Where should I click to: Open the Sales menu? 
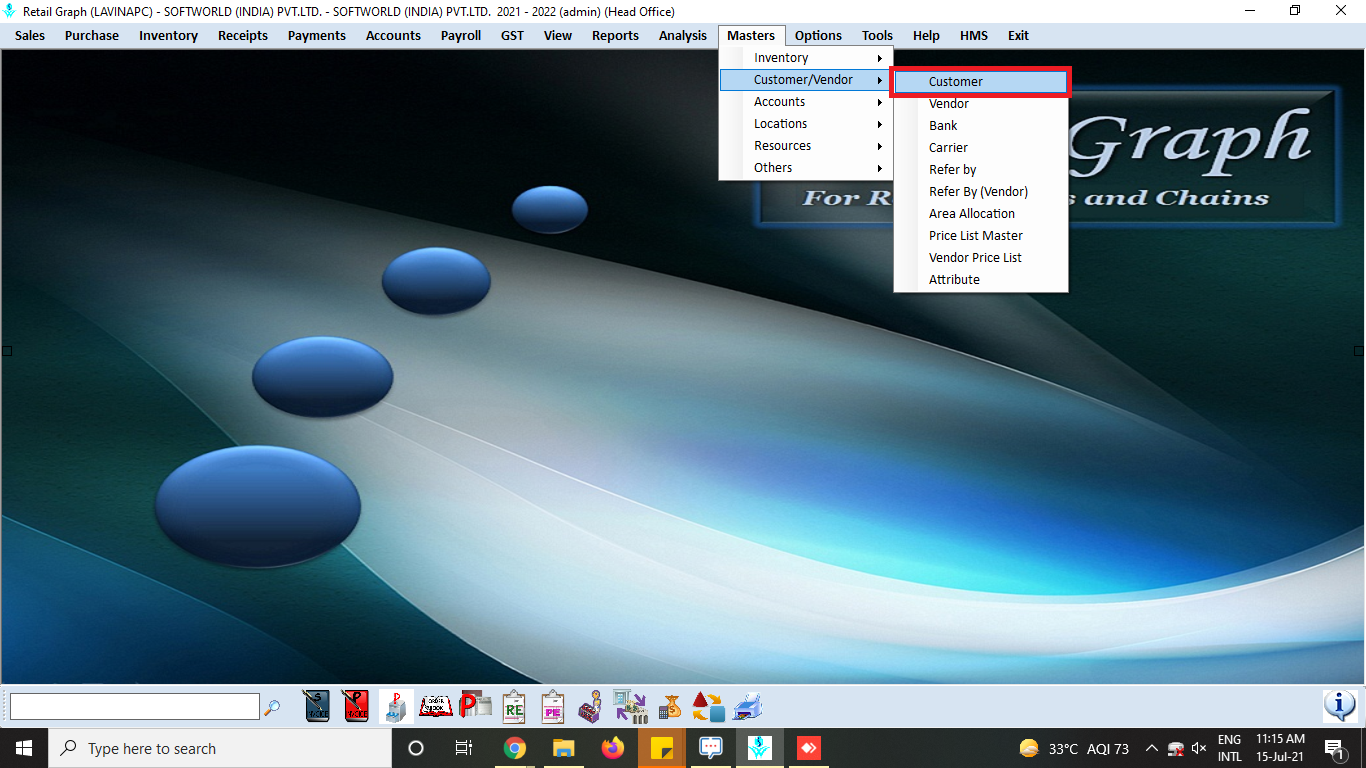pos(30,35)
